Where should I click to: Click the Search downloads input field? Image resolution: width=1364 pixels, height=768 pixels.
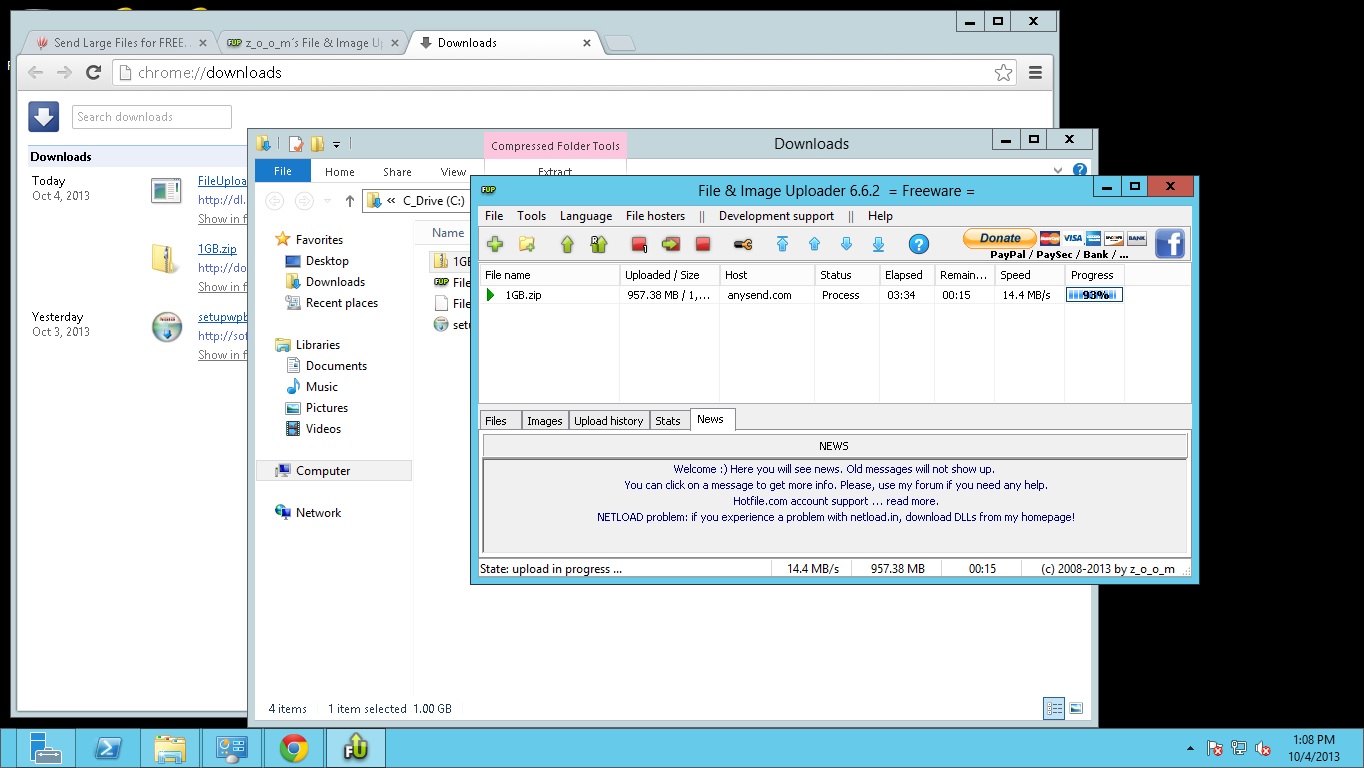tap(152, 117)
